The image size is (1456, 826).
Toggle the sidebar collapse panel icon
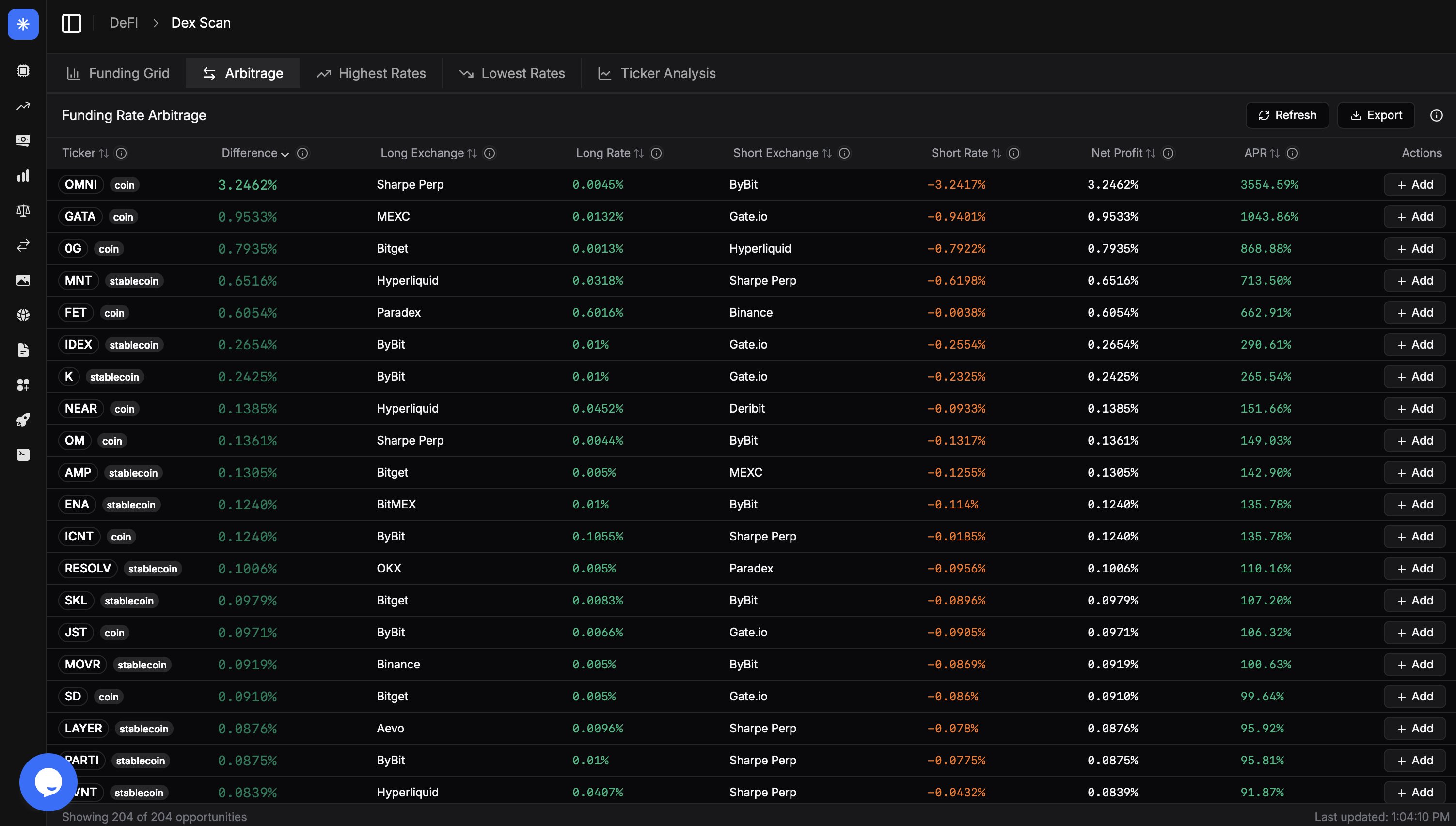(71, 23)
